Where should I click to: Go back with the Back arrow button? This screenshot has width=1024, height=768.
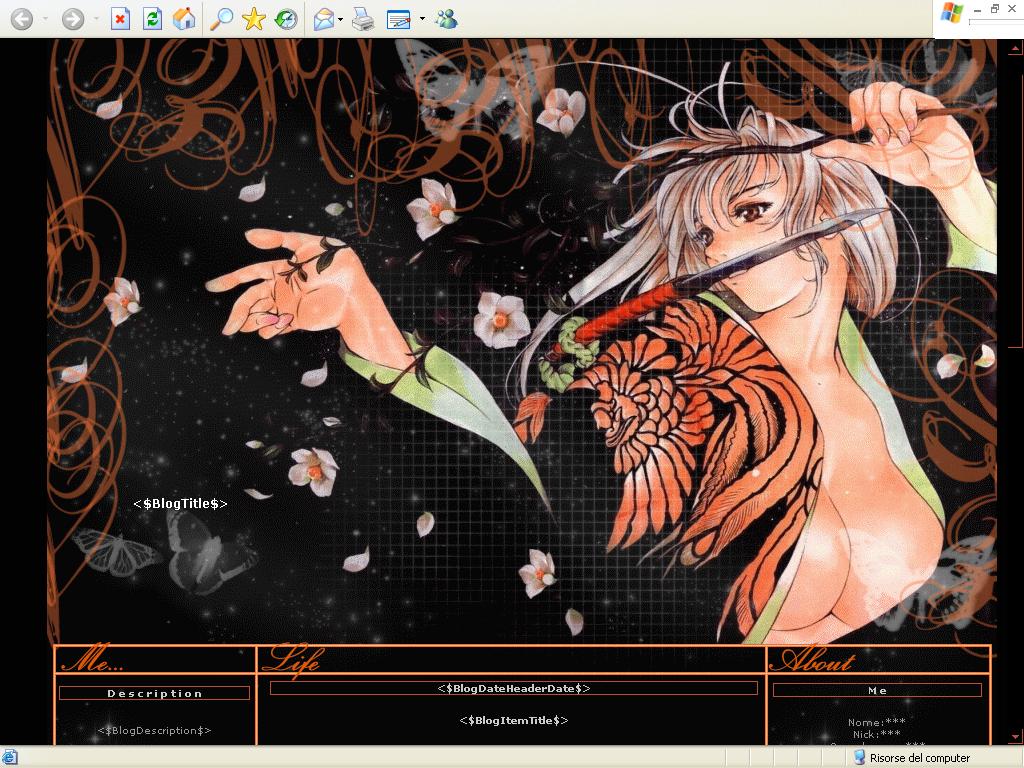click(x=22, y=19)
